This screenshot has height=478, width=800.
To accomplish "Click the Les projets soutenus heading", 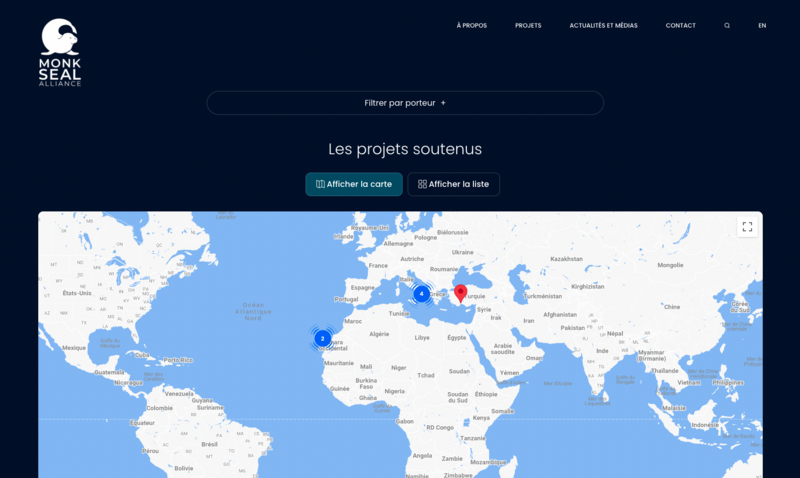I will [x=405, y=149].
